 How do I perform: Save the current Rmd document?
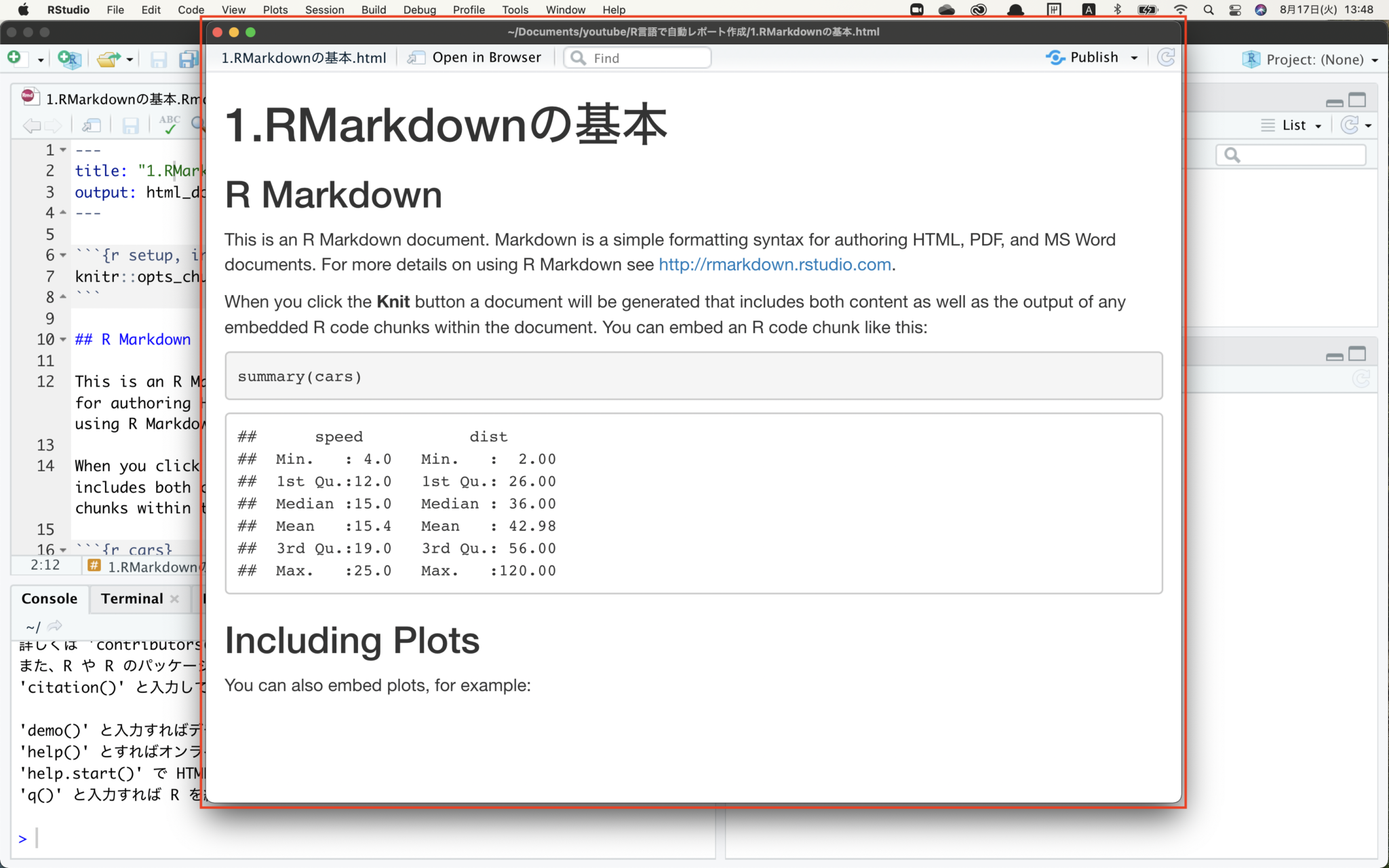[x=158, y=59]
